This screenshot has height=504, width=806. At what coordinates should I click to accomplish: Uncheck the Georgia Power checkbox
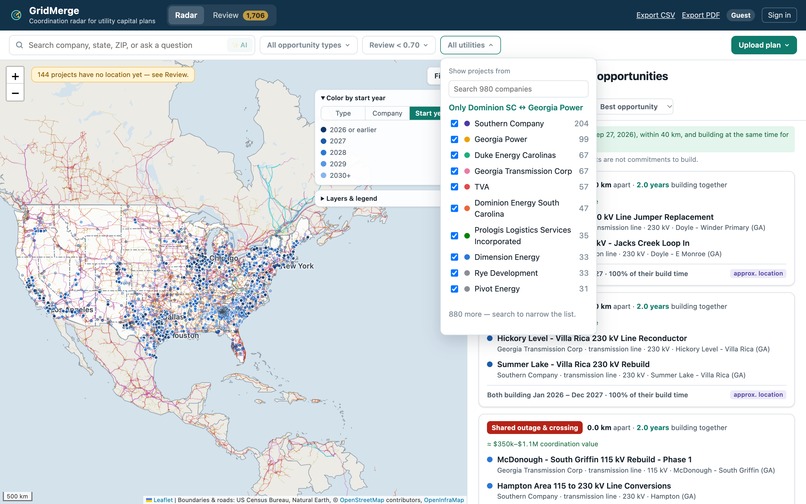[454, 139]
